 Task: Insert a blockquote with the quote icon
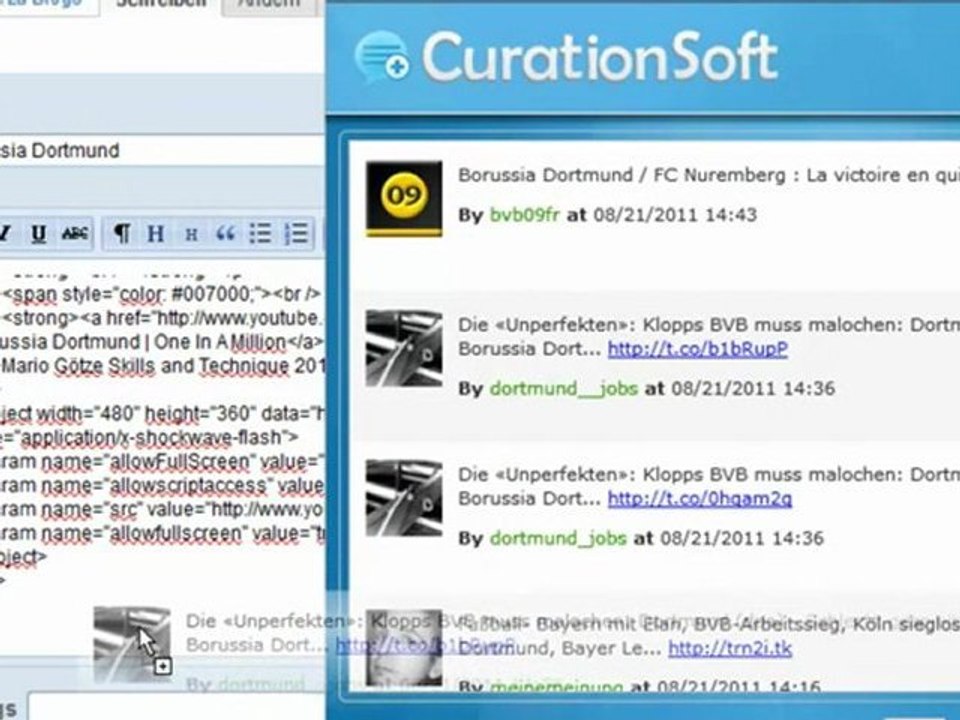(225, 233)
